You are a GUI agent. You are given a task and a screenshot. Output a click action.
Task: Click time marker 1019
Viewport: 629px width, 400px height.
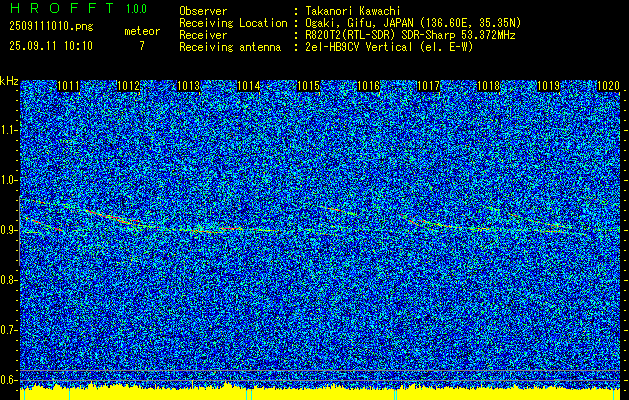[548, 86]
